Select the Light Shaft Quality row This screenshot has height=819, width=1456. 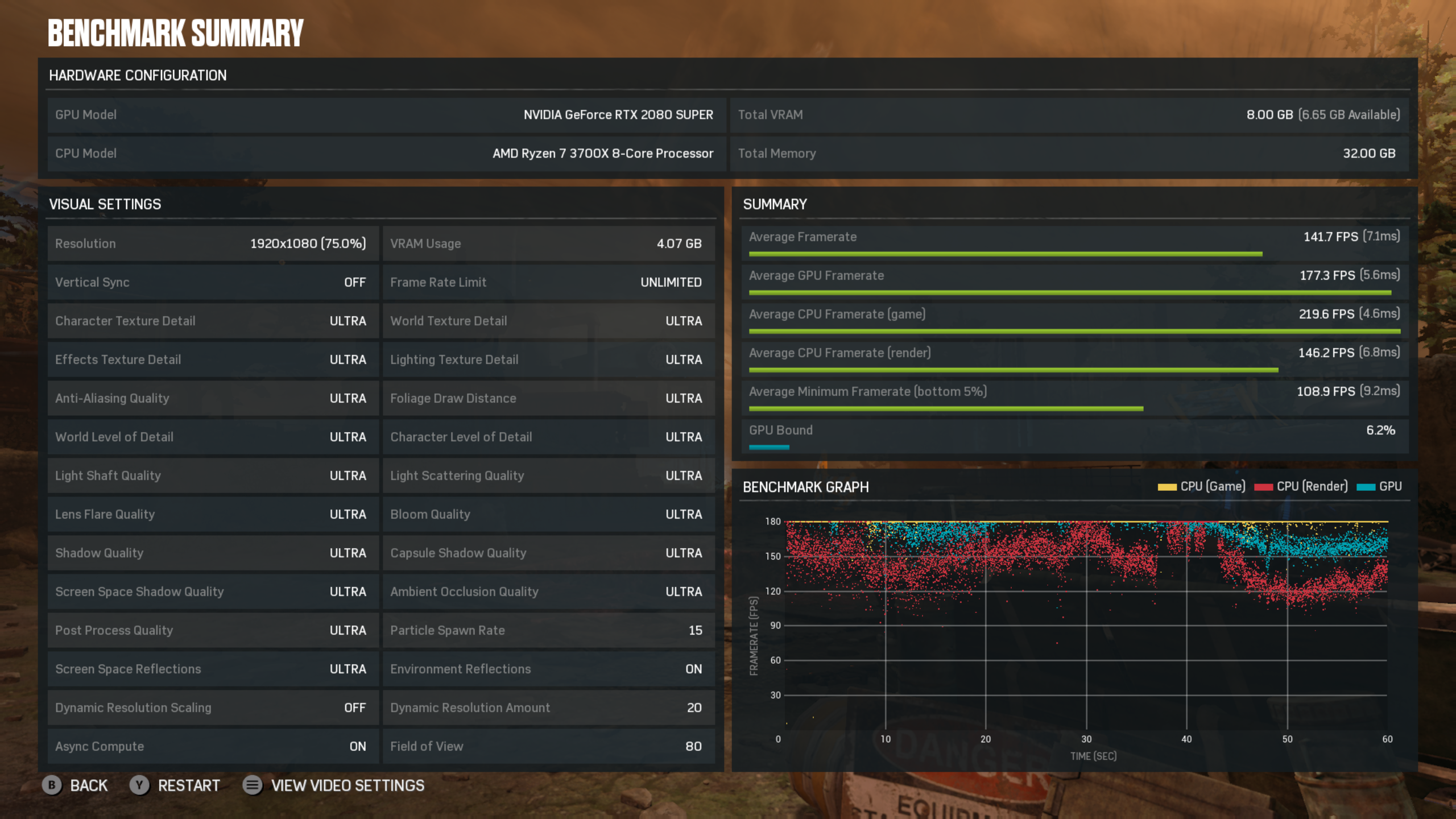click(213, 475)
